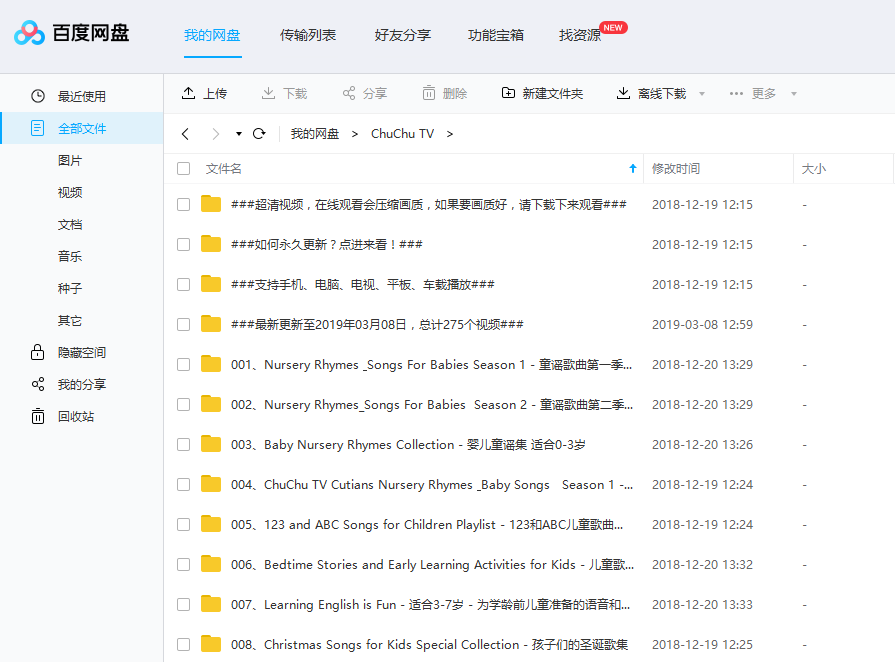Select checkbox for 004 ChuChu TV Cutians
The width and height of the screenshot is (895, 662).
pos(183,484)
